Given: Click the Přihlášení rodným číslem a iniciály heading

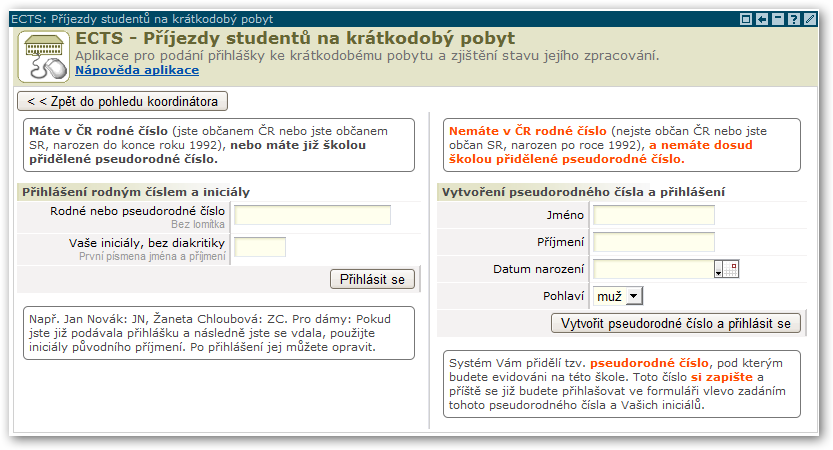Looking at the screenshot, I should coord(136,192).
